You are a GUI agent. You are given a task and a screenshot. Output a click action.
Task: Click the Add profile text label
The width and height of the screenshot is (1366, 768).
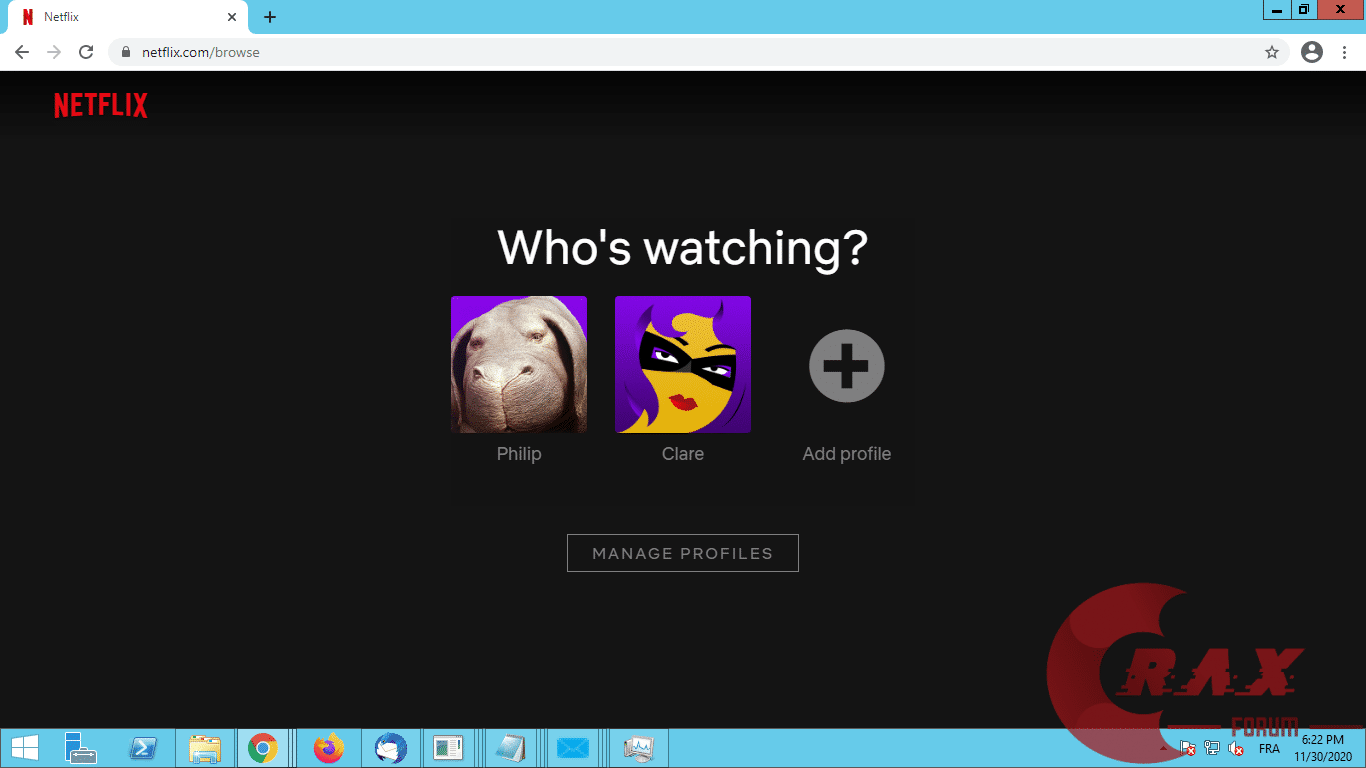847,454
